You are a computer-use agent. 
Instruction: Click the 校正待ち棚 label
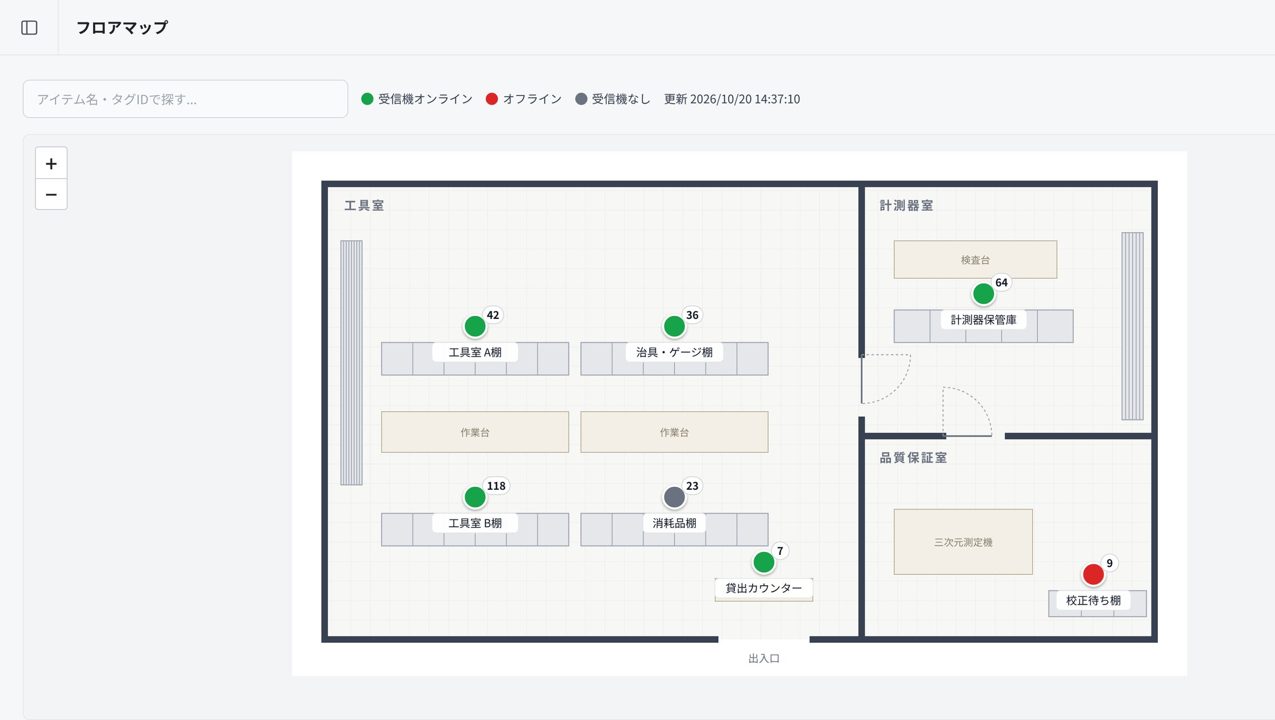(x=1093, y=600)
